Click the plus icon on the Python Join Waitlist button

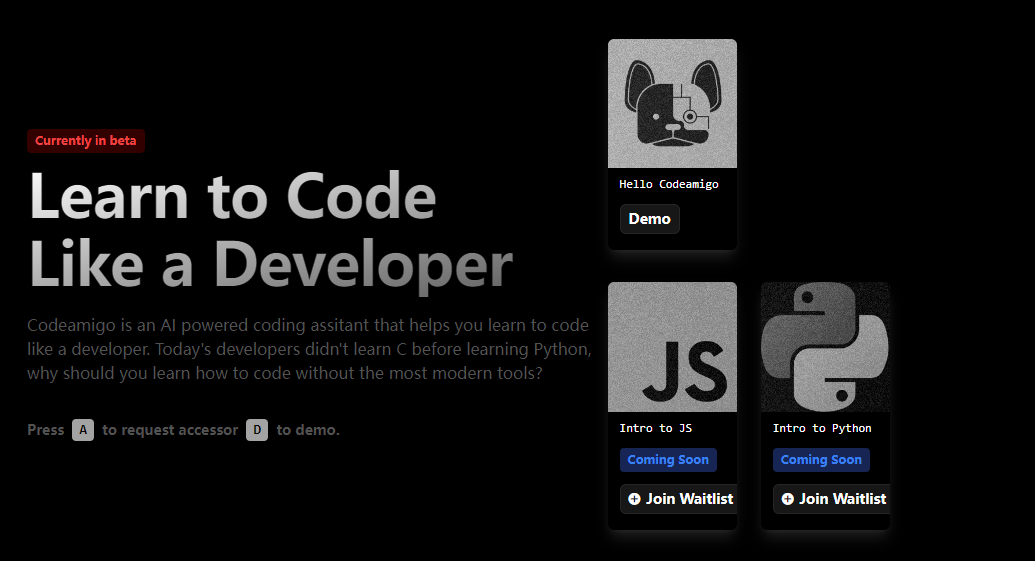(x=787, y=498)
